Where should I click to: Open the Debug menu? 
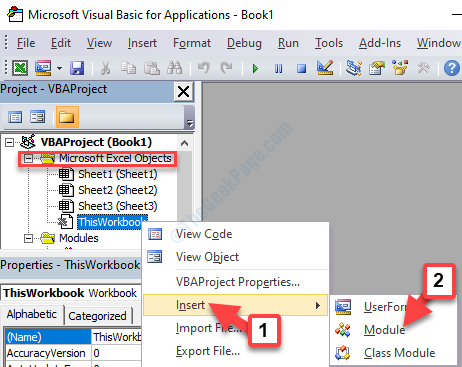(x=244, y=43)
